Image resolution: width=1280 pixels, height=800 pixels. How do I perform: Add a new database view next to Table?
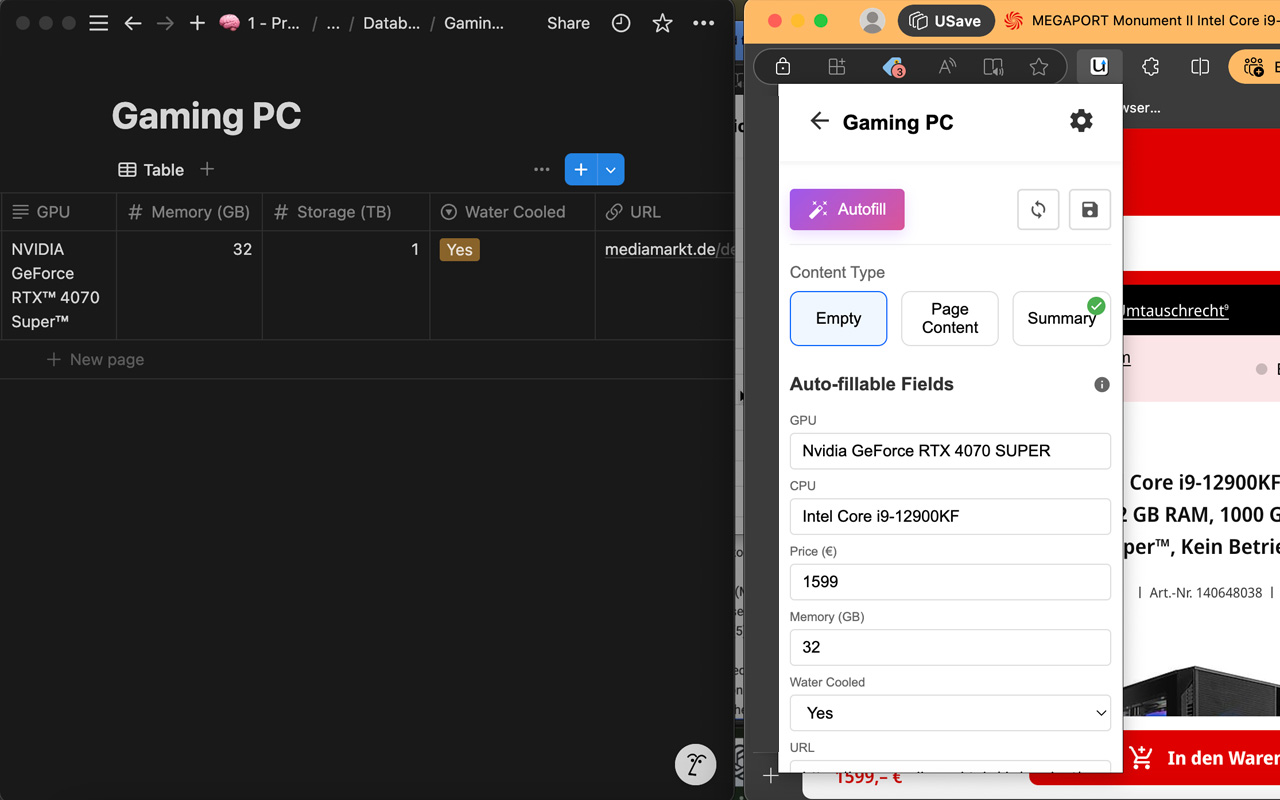coord(207,169)
